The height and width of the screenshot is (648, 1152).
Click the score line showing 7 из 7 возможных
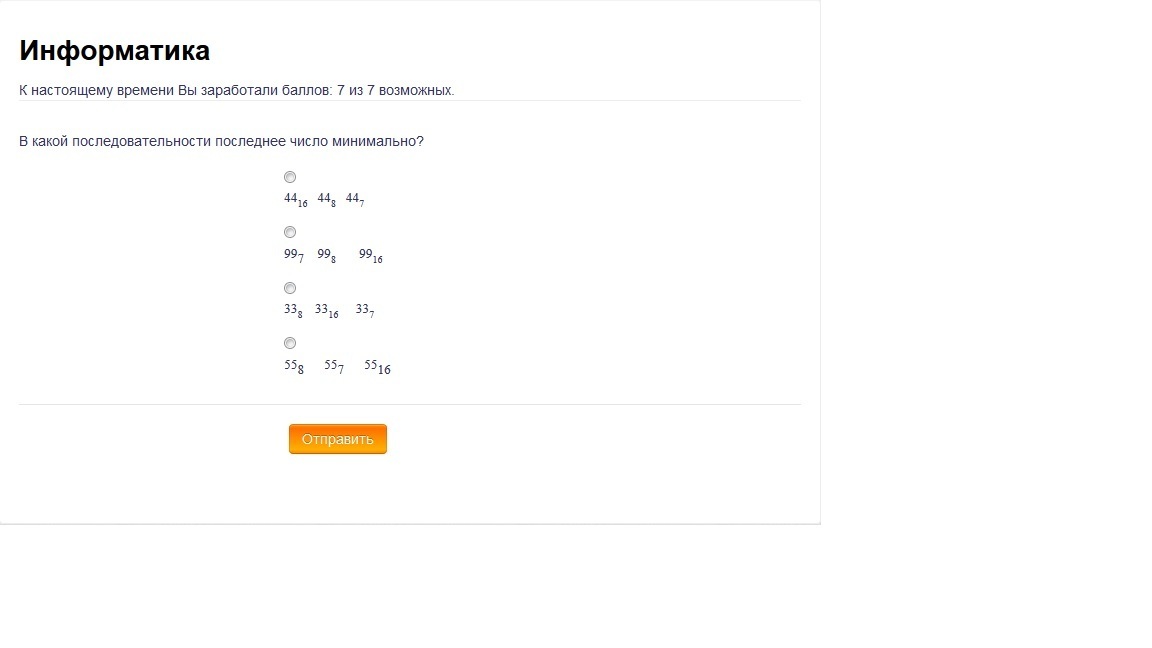(237, 90)
